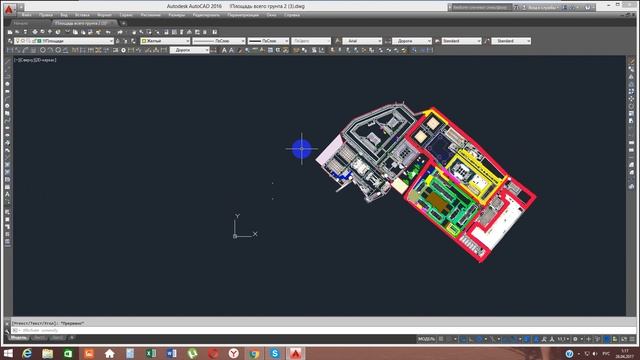Activate Zoom Realtime tool in Standard toolbar
640x360 pixels.
tap(141, 32)
